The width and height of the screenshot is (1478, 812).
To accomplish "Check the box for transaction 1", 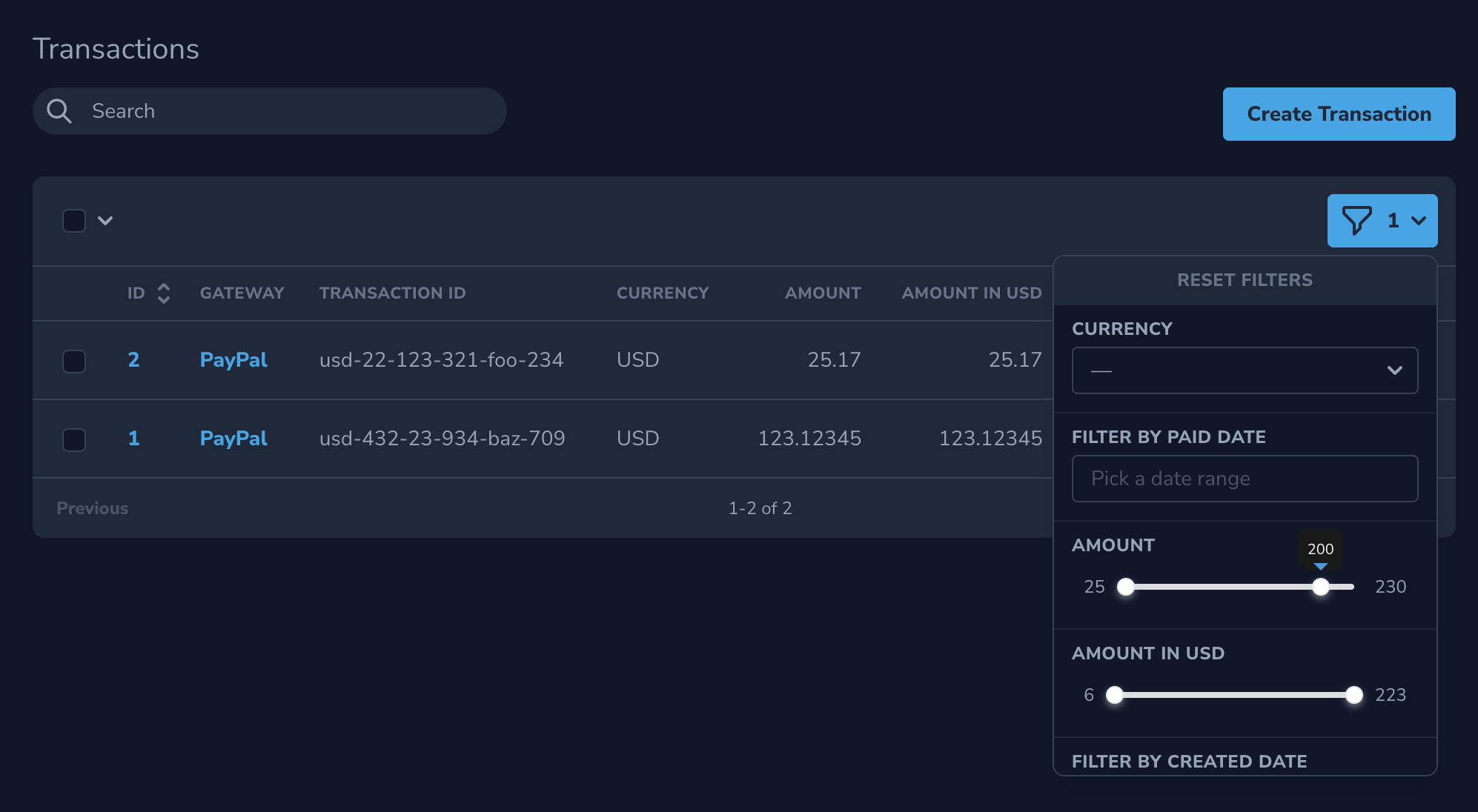I will coord(74,440).
